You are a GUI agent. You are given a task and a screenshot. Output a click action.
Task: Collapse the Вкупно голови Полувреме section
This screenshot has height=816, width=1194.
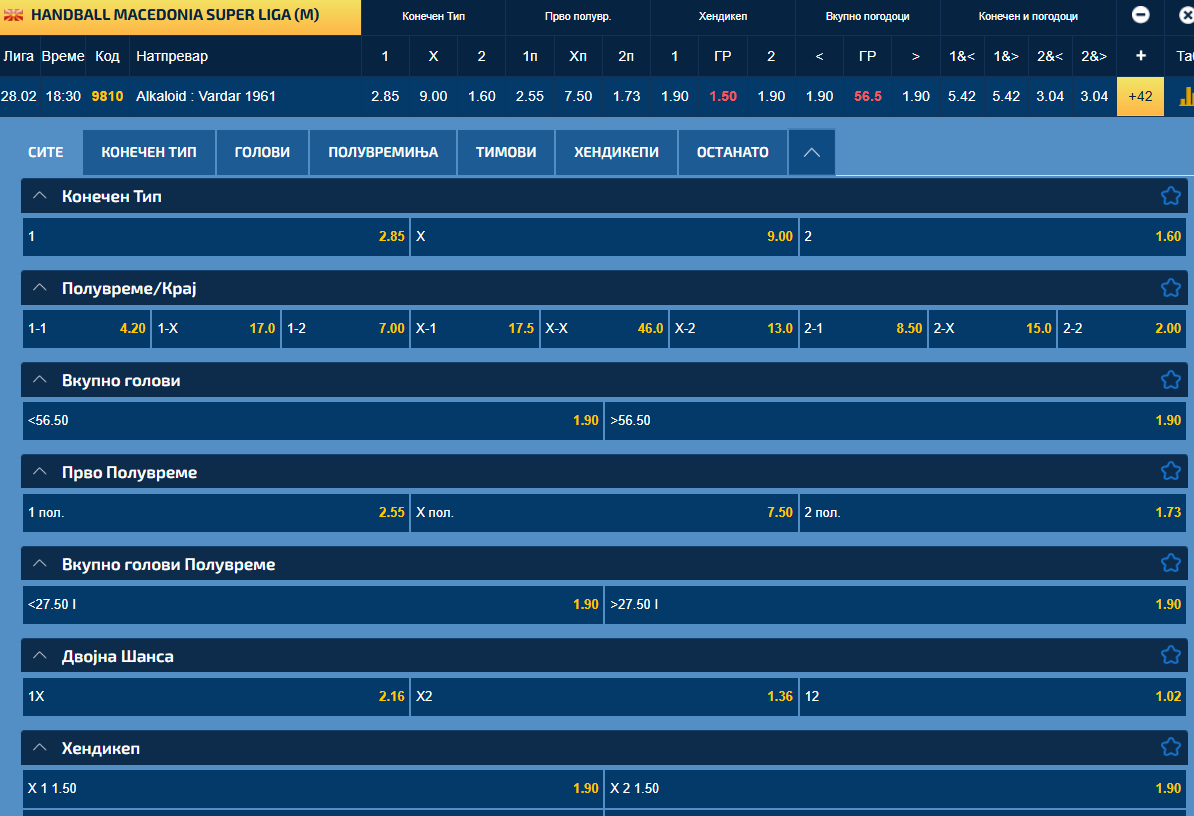(40, 564)
